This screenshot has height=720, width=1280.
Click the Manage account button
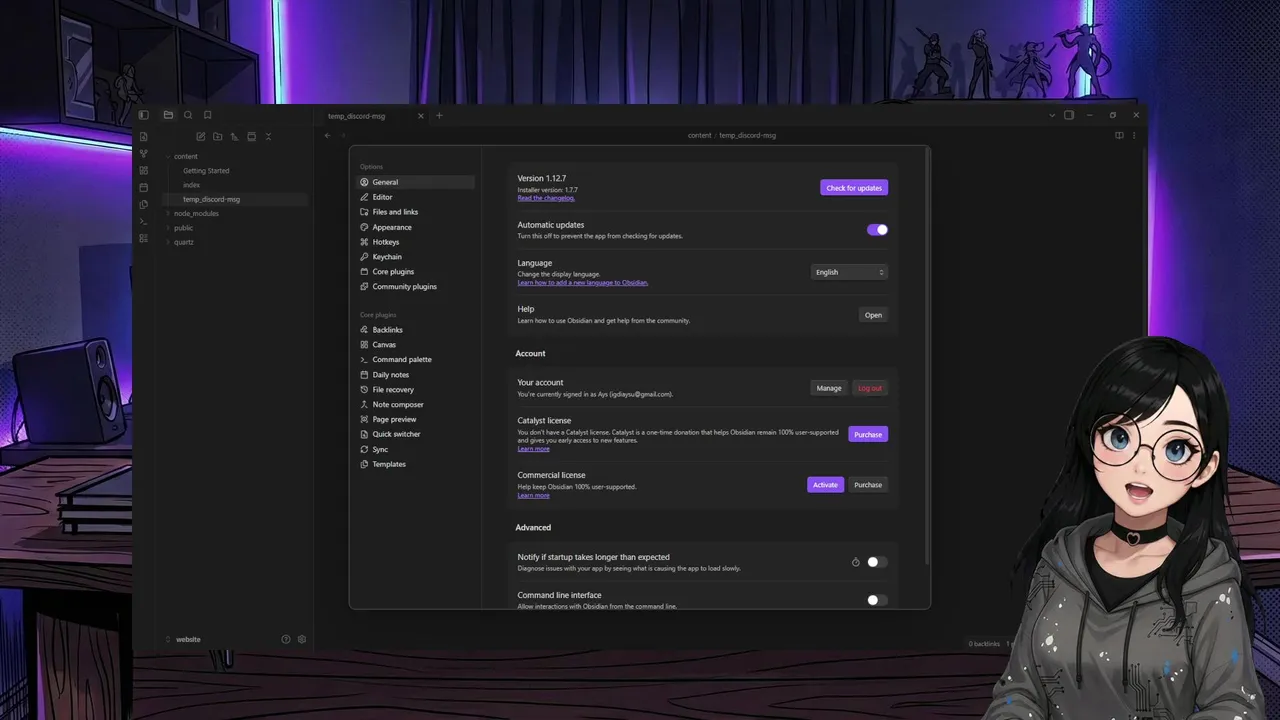pyautogui.click(x=829, y=388)
